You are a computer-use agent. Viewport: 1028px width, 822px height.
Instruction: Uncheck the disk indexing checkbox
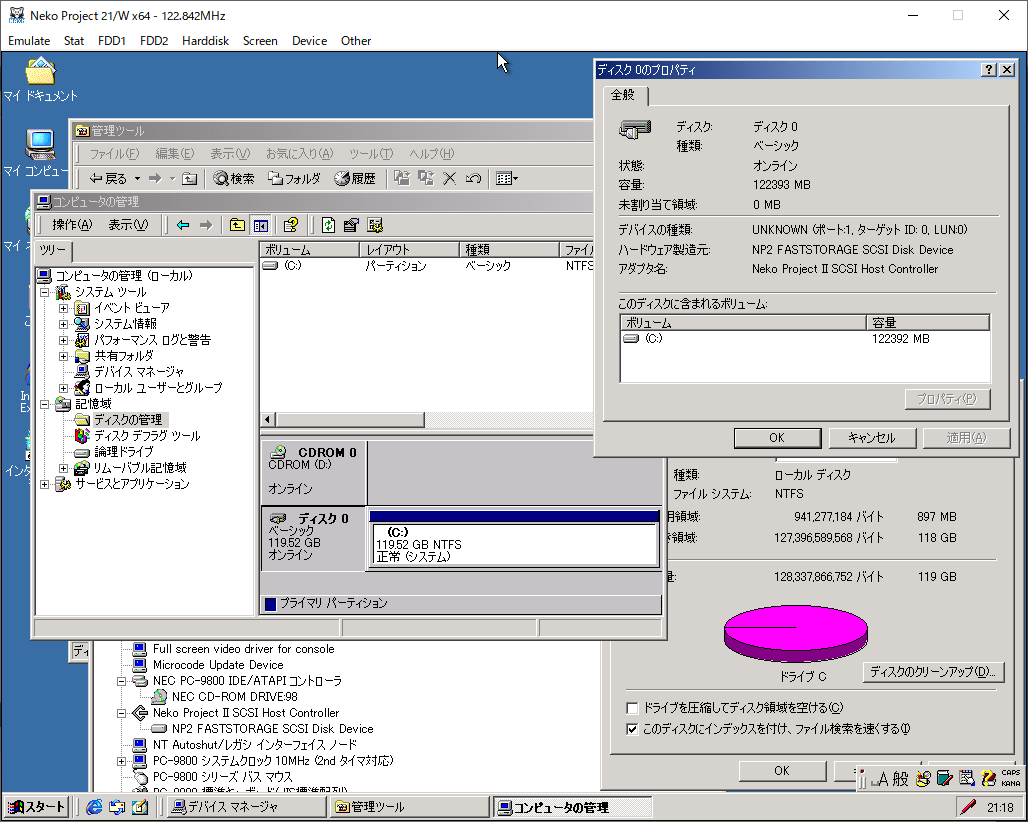point(631,729)
